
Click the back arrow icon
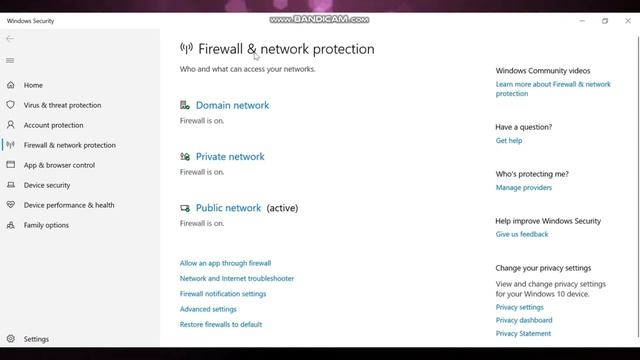10,39
